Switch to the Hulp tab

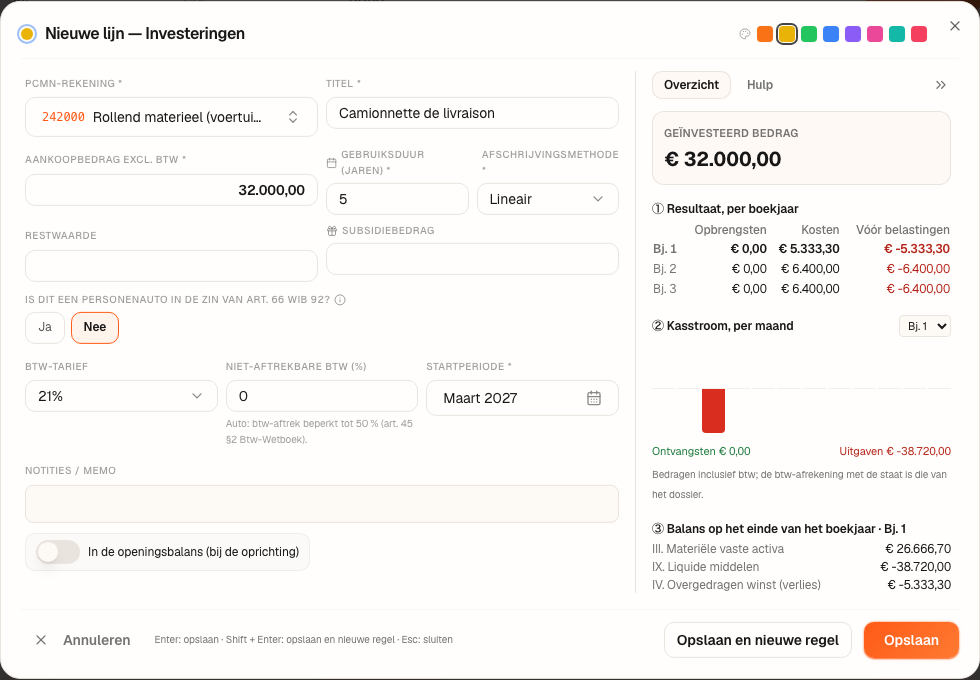click(760, 85)
